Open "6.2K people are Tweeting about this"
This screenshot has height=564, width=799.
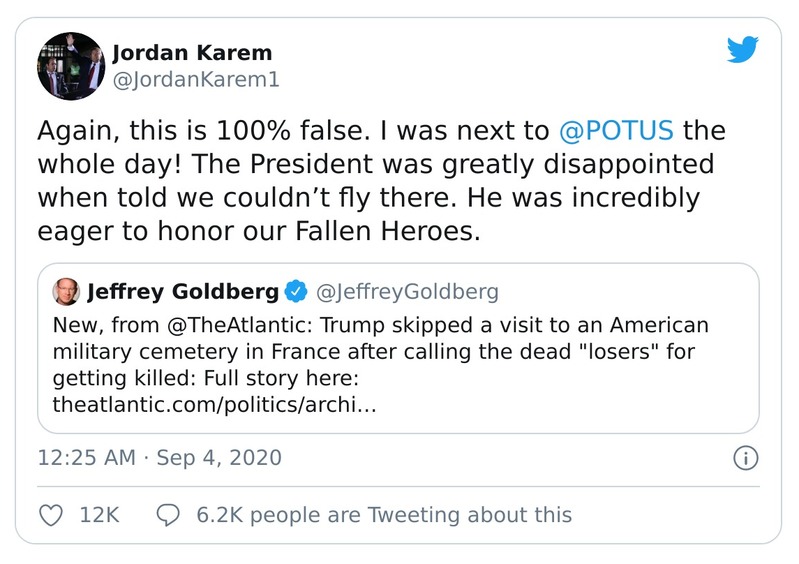(x=384, y=515)
